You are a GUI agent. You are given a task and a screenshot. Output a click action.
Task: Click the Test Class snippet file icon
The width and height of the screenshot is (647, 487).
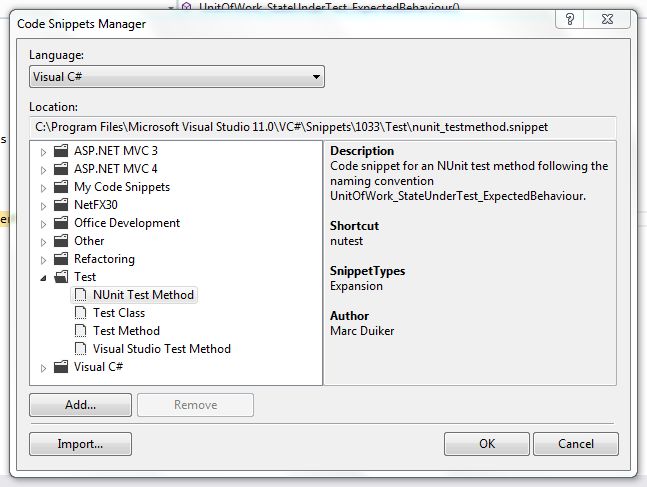click(80, 313)
